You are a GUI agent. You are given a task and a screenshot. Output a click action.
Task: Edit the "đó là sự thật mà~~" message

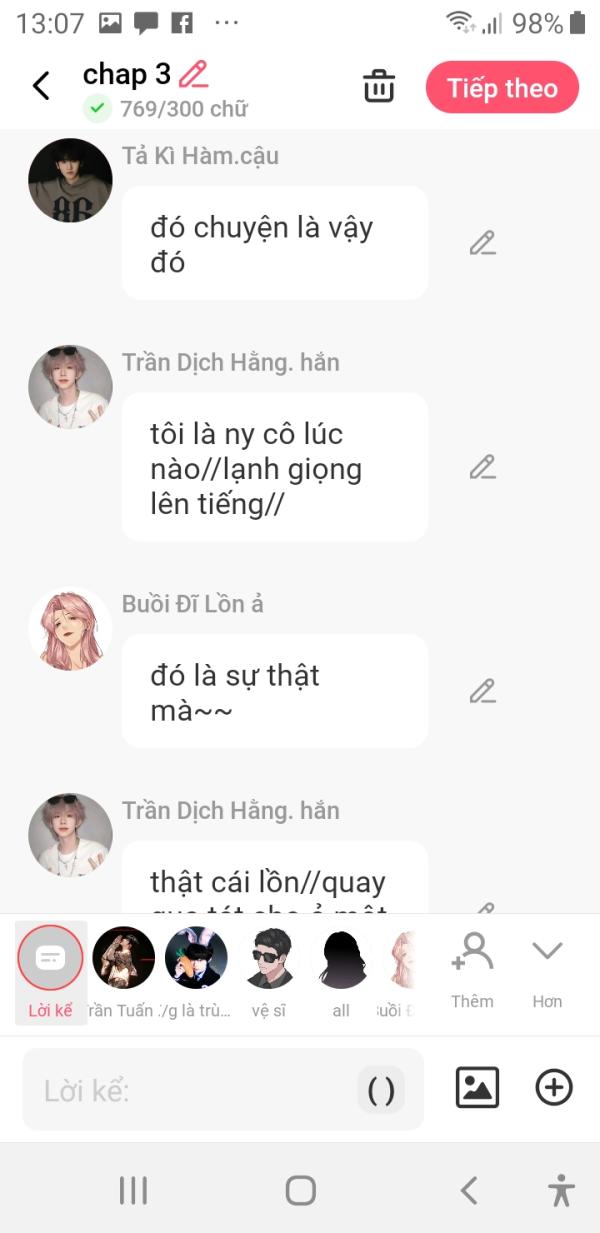pos(483,691)
